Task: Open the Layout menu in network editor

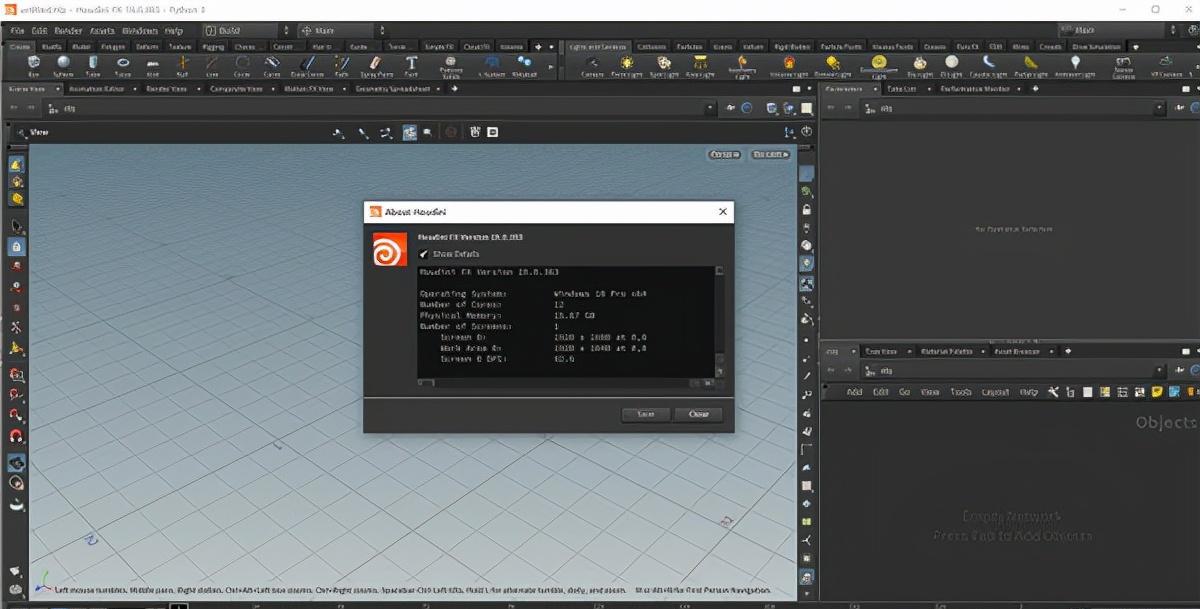Action: pos(994,392)
